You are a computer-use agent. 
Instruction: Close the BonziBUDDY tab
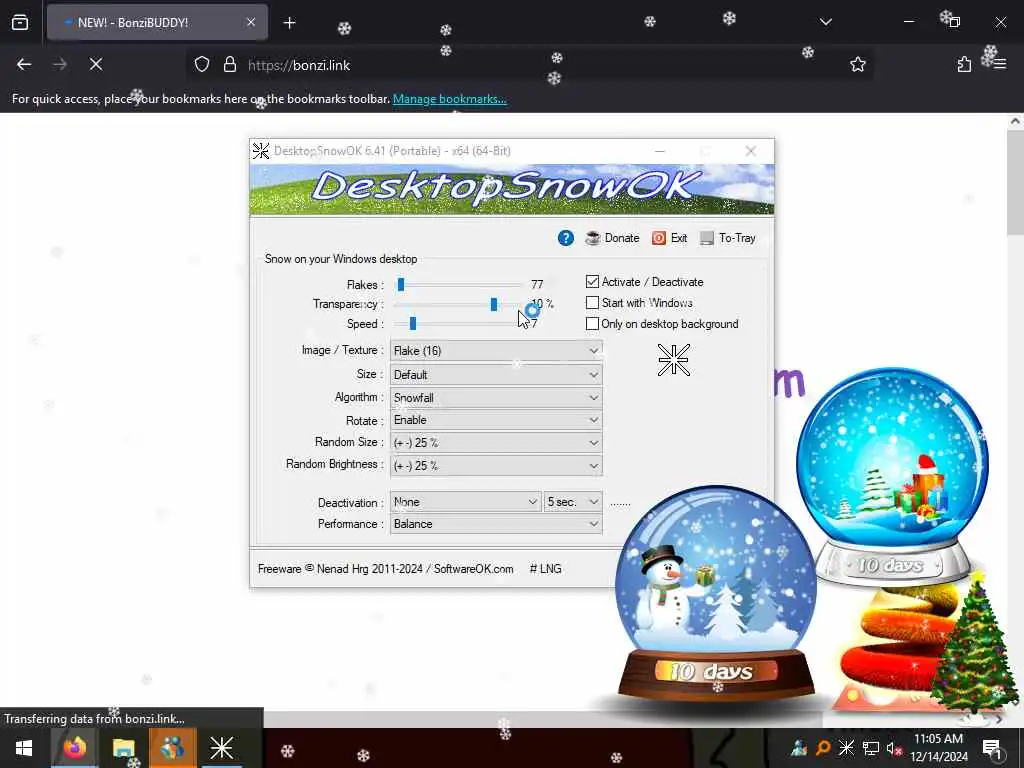251,22
